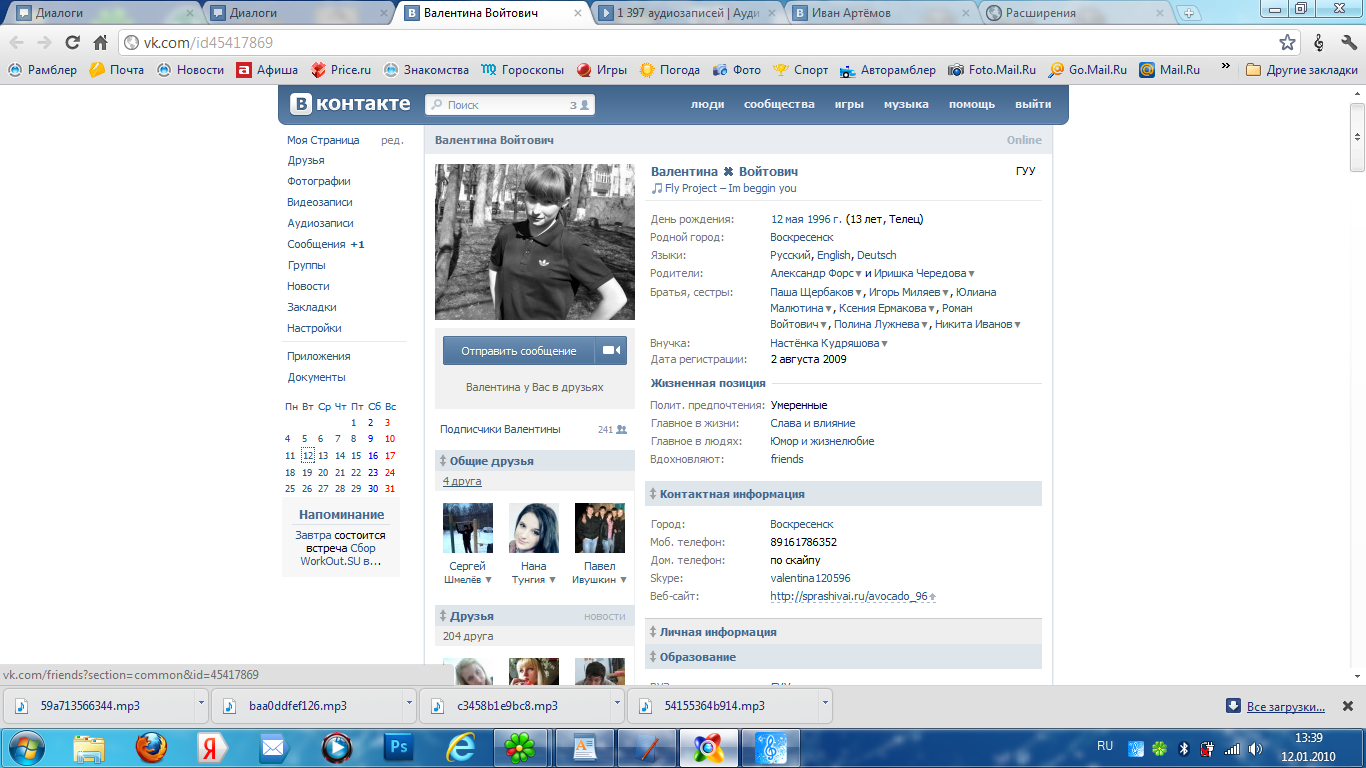Bookmark this page with star icon
This screenshot has height=768, width=1366.
coord(1288,43)
